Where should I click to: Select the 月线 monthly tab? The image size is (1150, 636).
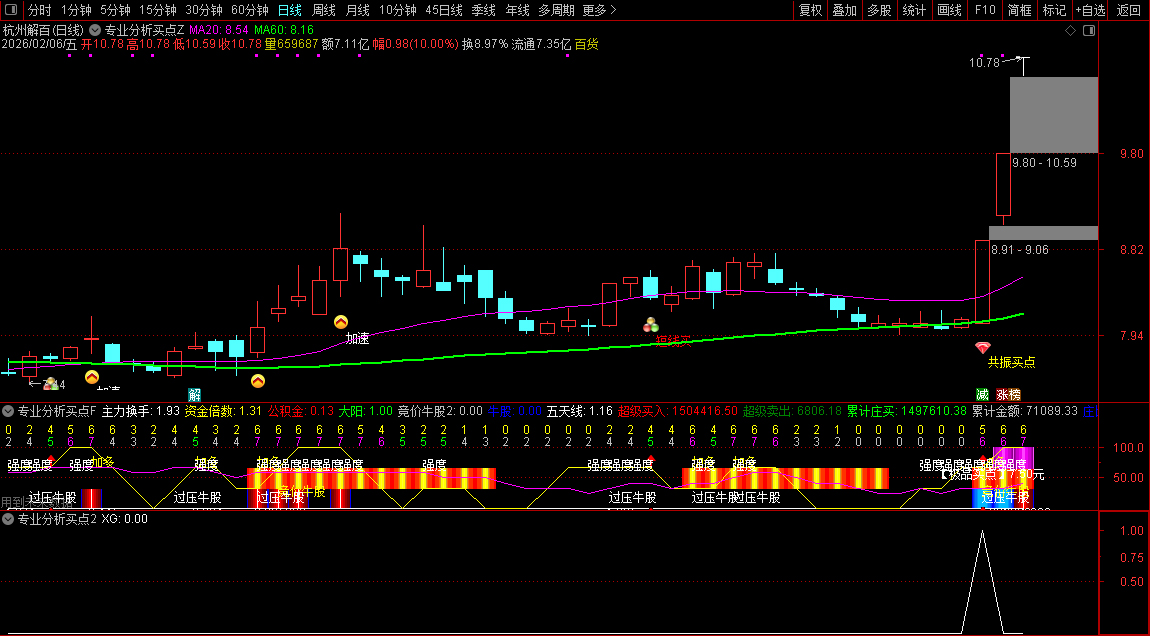click(x=357, y=10)
